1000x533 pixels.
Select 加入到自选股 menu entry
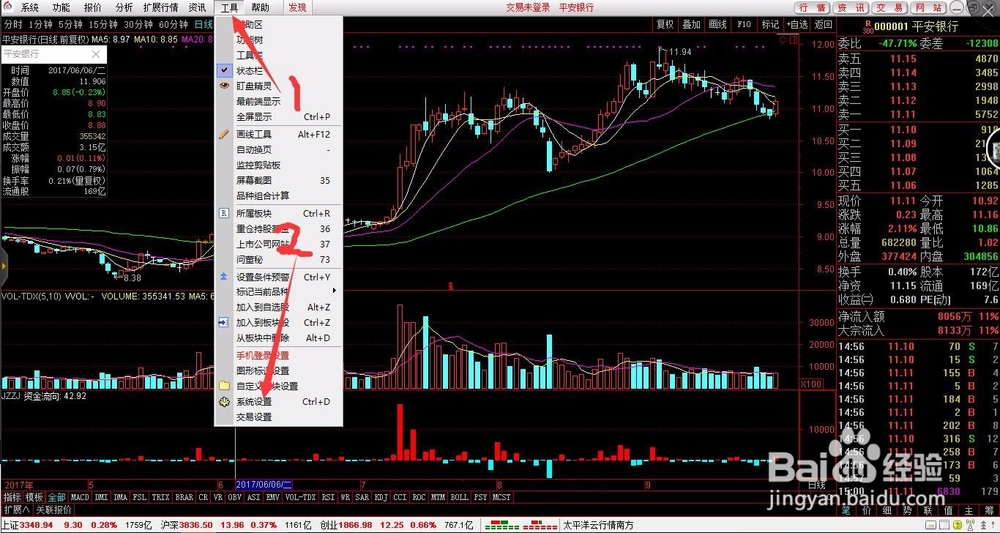[279, 307]
